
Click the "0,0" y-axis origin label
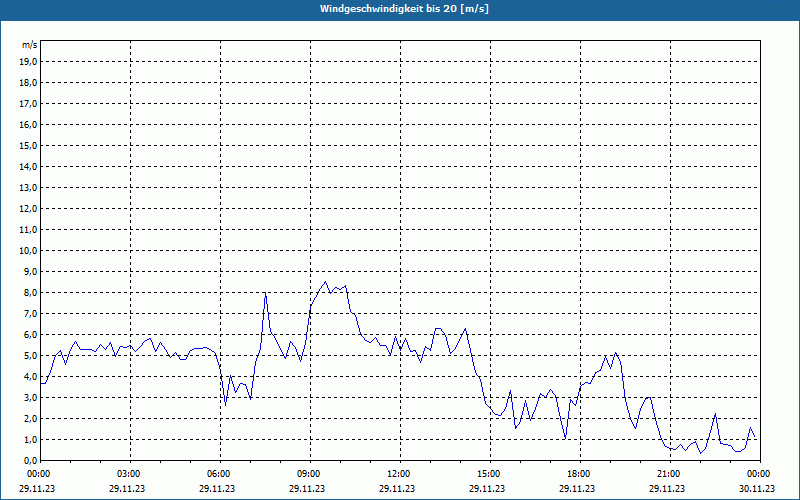pyautogui.click(x=31, y=460)
